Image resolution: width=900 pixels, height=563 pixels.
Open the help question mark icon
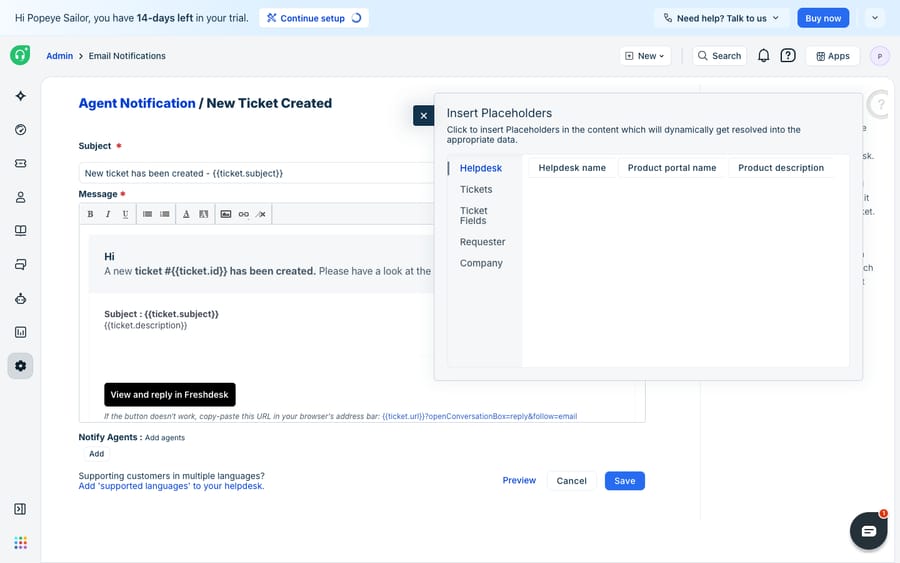click(788, 56)
